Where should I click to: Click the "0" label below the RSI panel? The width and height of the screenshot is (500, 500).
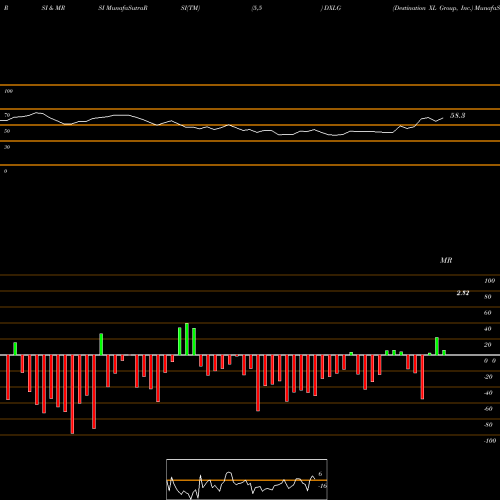[x=5, y=171]
